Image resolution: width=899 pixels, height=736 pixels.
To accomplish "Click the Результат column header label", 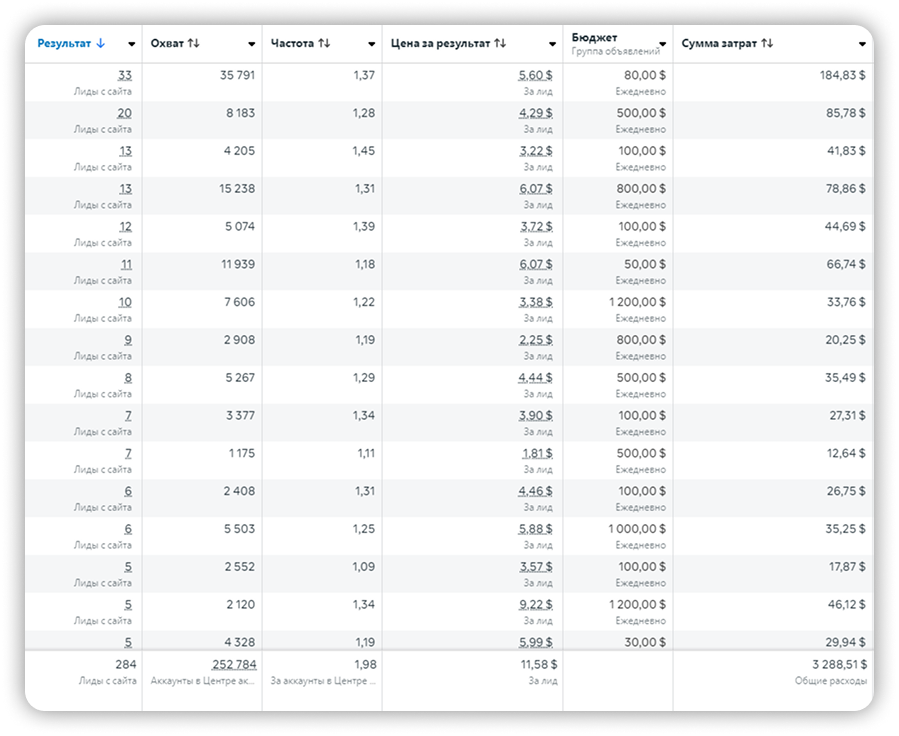I will pos(64,44).
